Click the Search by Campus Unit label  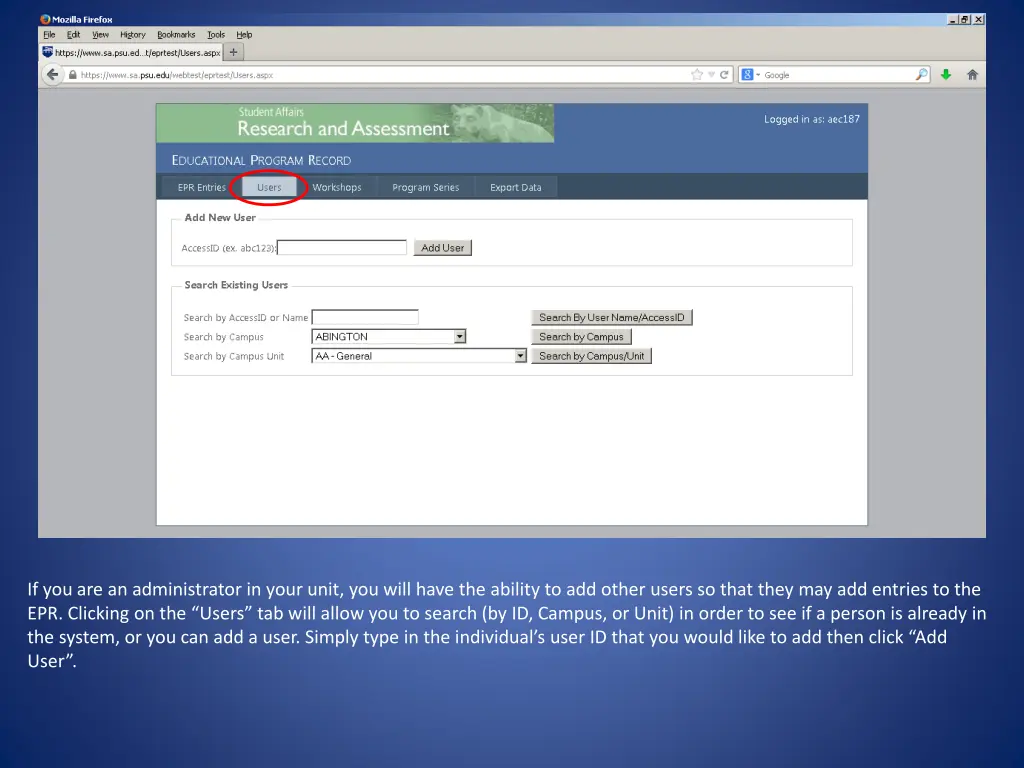pos(234,356)
